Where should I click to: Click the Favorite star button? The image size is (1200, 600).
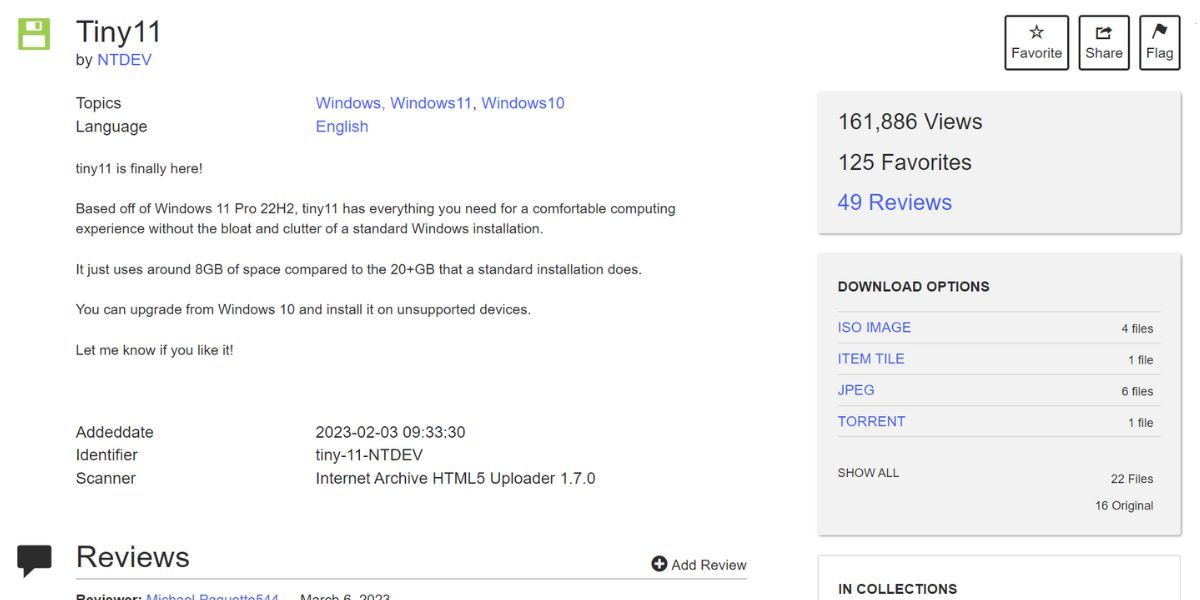point(1036,43)
